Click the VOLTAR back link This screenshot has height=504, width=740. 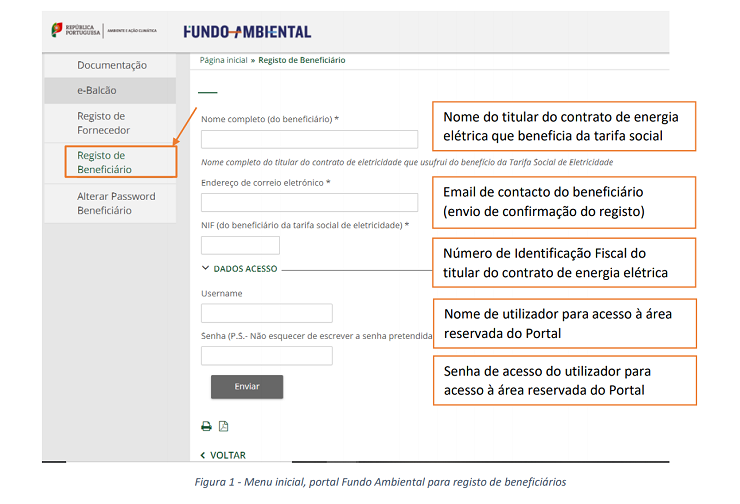tap(223, 455)
